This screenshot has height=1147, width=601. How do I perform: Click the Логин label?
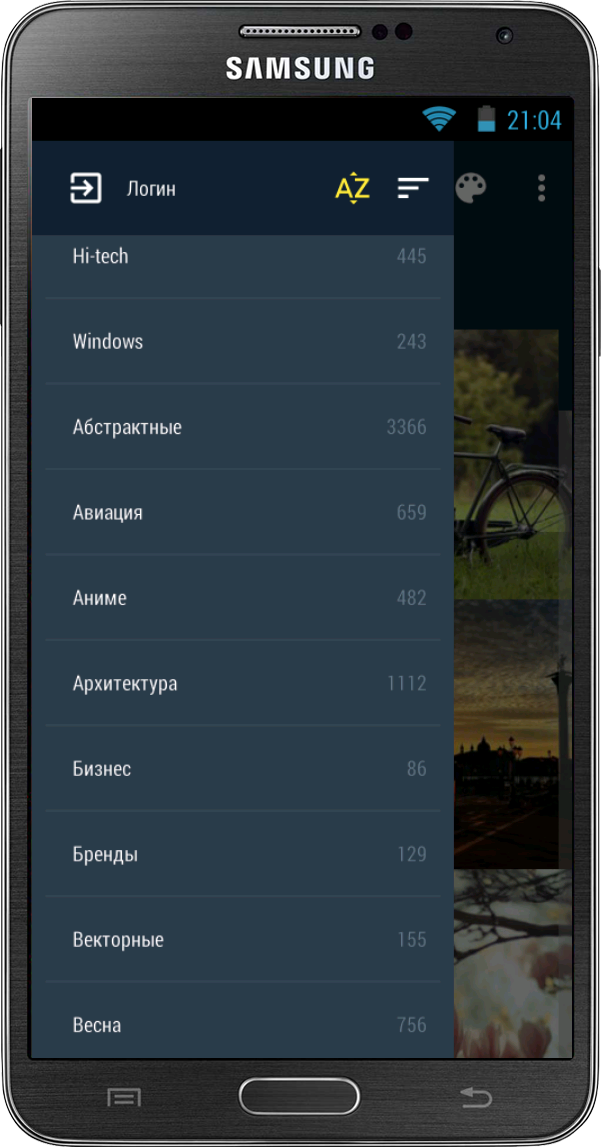[151, 189]
